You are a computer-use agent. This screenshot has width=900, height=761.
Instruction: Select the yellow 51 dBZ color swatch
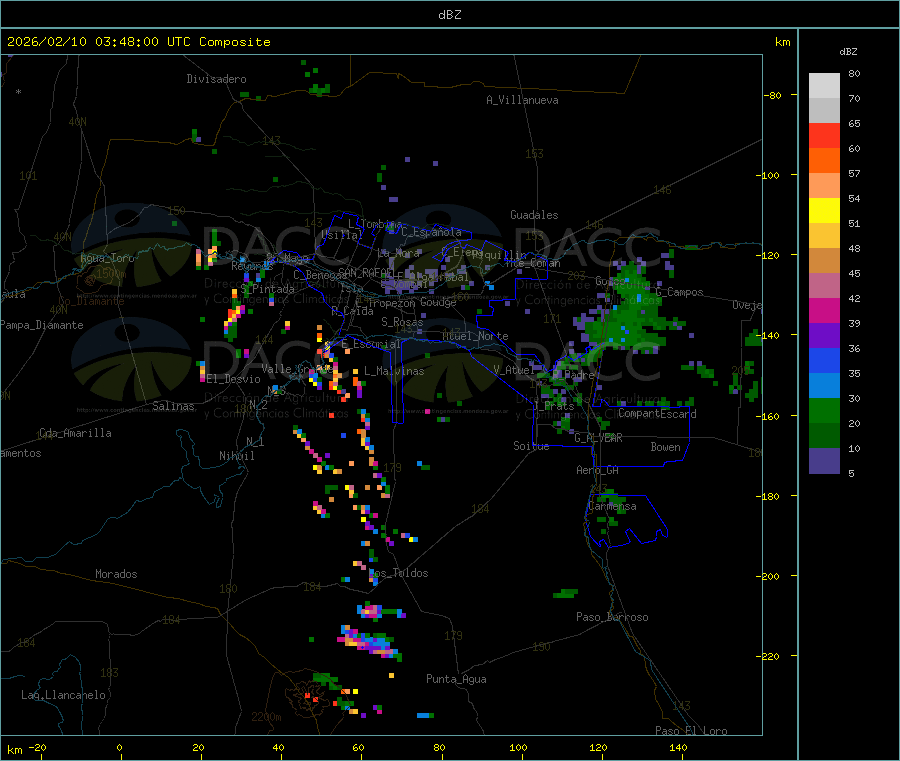[824, 211]
